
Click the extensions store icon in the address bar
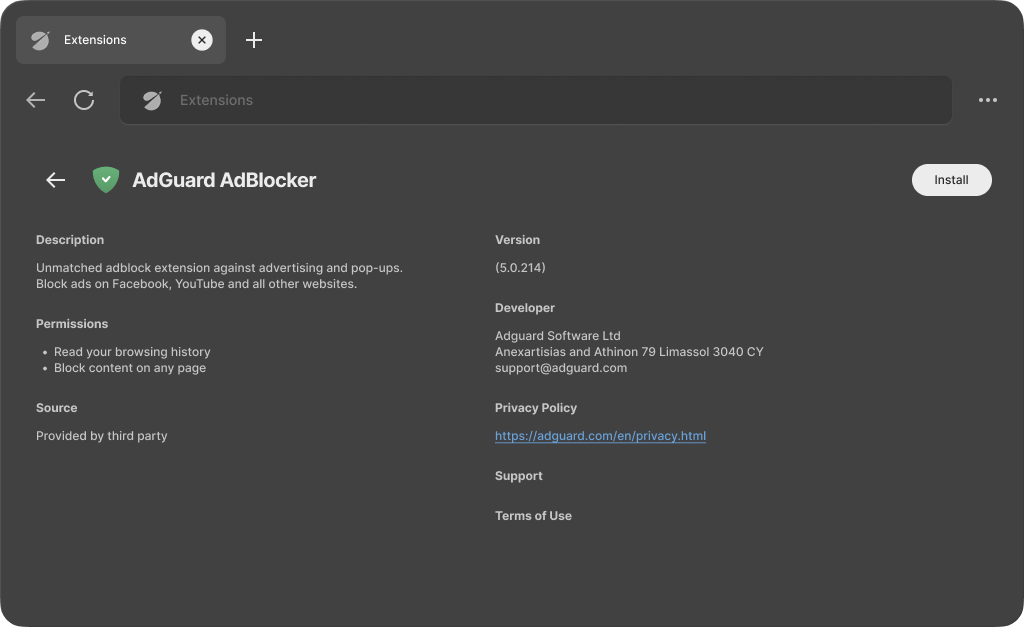click(x=151, y=100)
